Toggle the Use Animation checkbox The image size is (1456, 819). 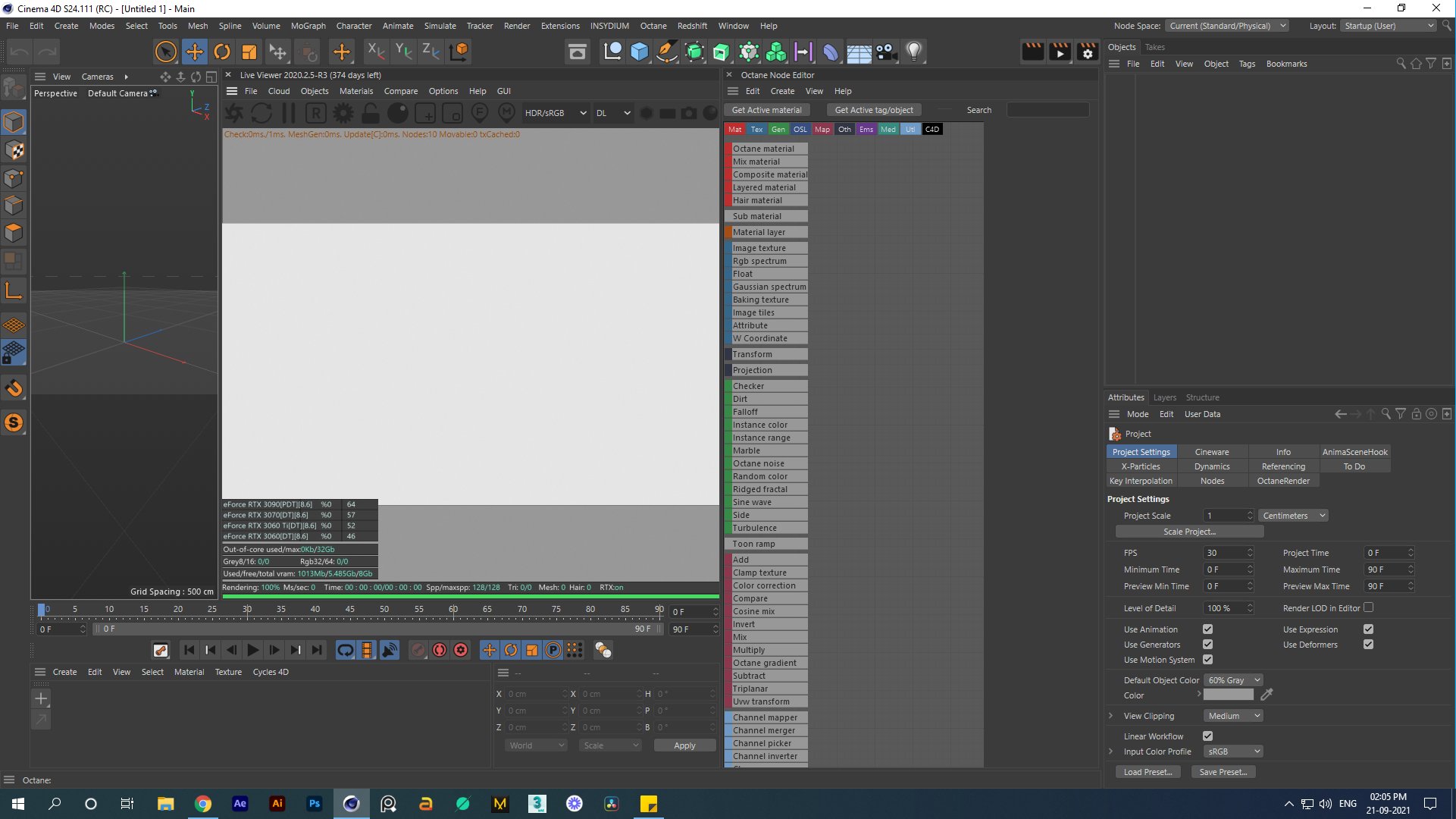pos(1207,629)
